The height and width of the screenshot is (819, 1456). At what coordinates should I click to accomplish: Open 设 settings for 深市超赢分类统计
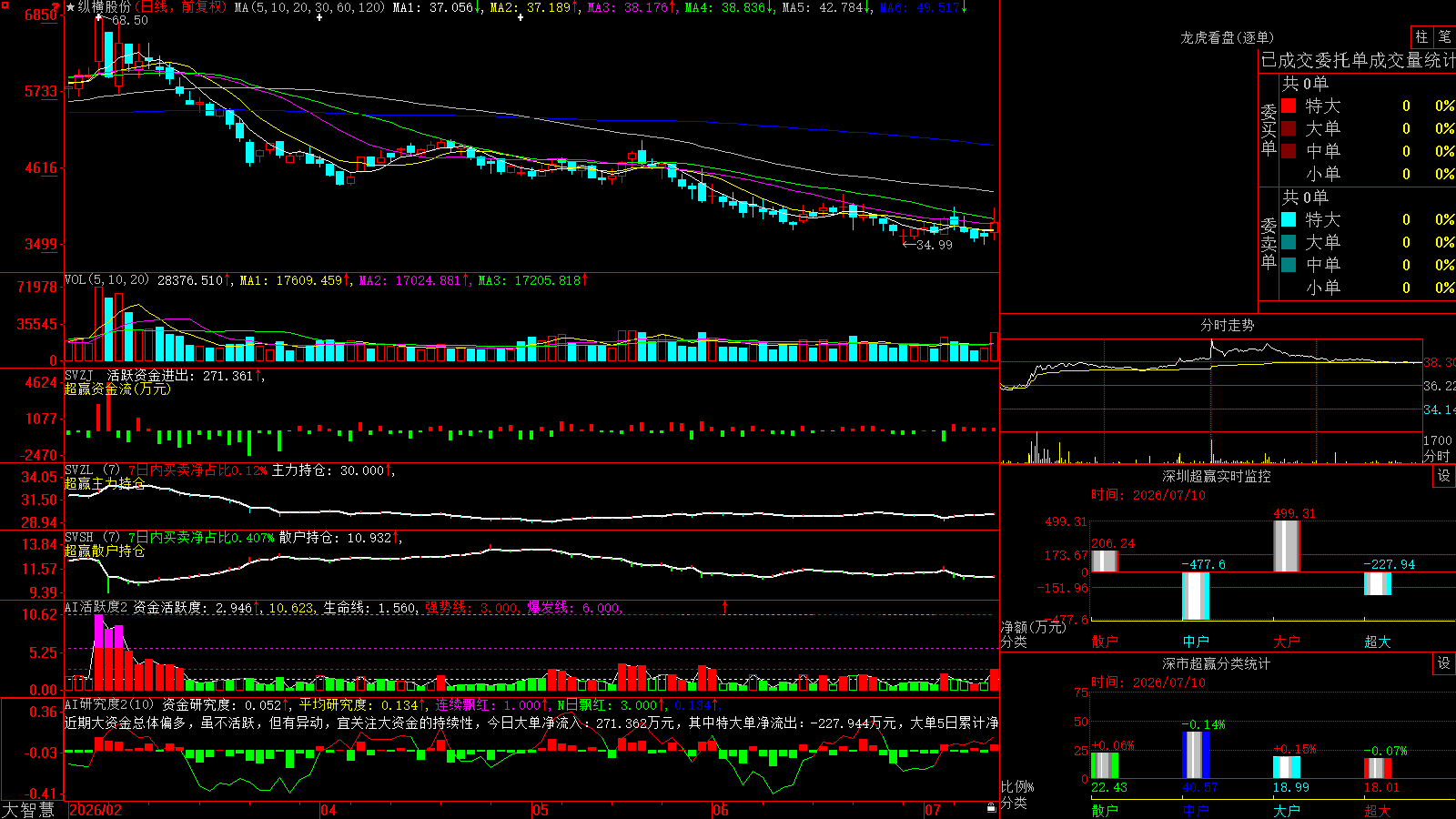coord(1444,663)
